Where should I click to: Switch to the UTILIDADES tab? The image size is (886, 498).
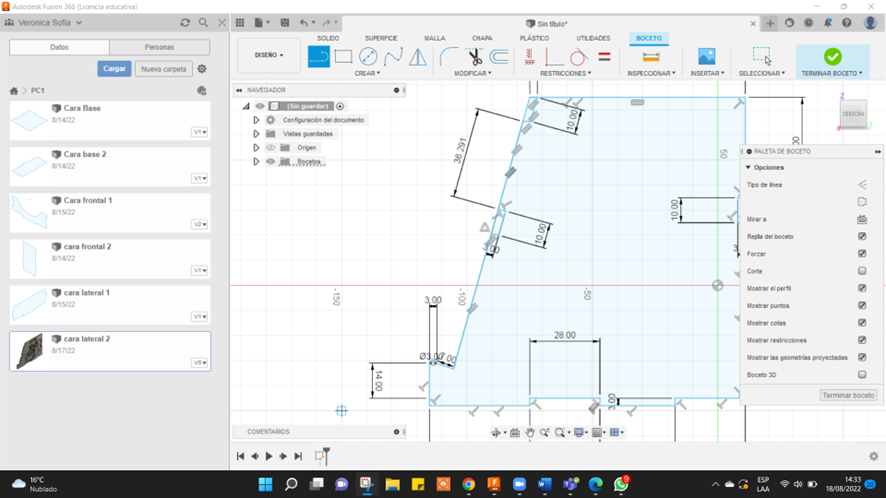pos(593,38)
